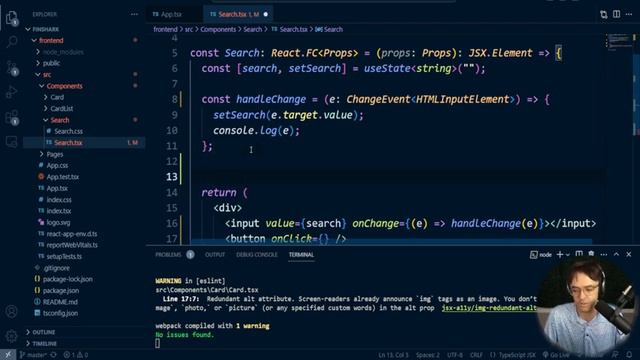Expand the Outline section
The image size is (640, 360).
[x=43, y=332]
